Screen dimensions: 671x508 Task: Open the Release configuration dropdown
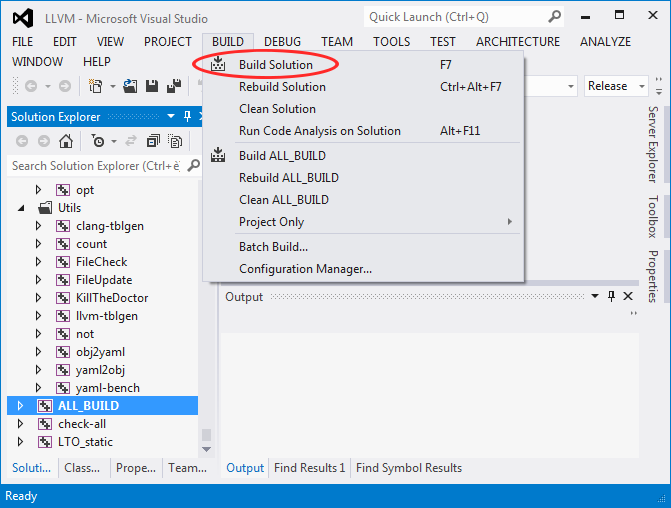click(x=614, y=87)
